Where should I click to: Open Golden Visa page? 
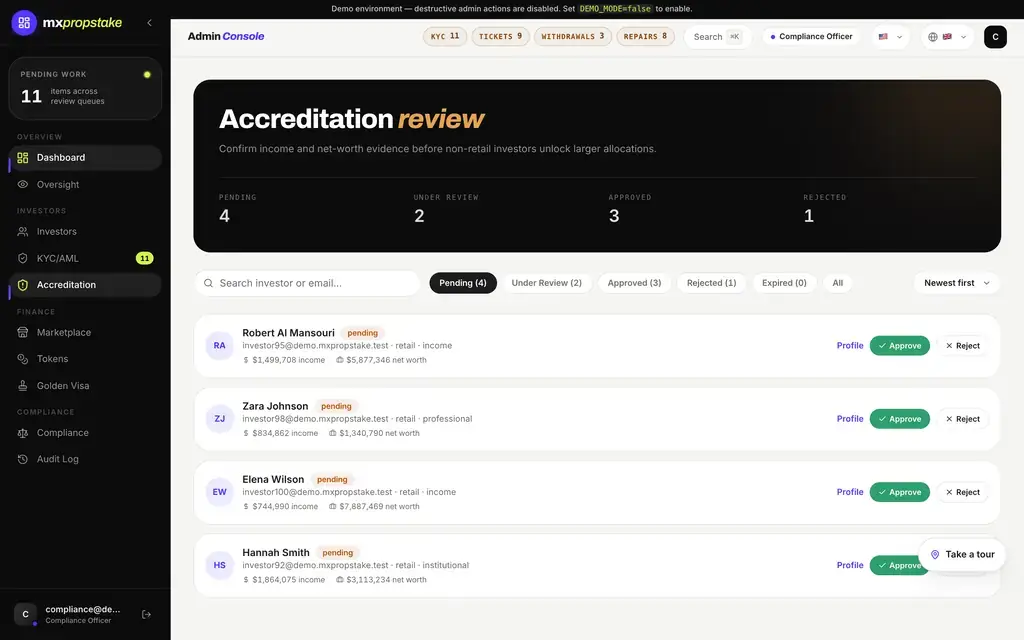(x=85, y=385)
